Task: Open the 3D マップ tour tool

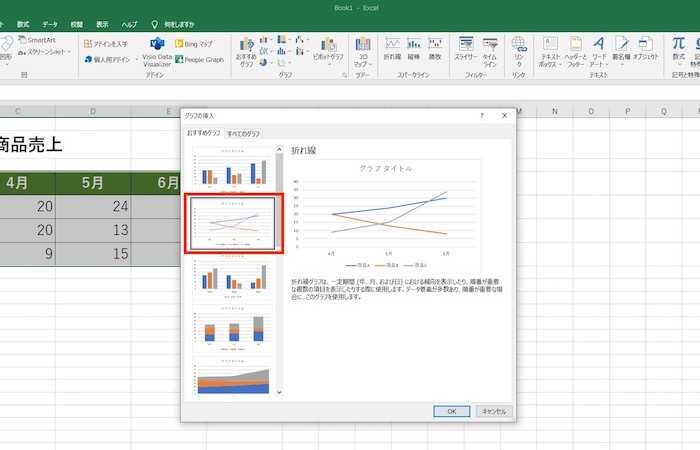Action: point(363,52)
